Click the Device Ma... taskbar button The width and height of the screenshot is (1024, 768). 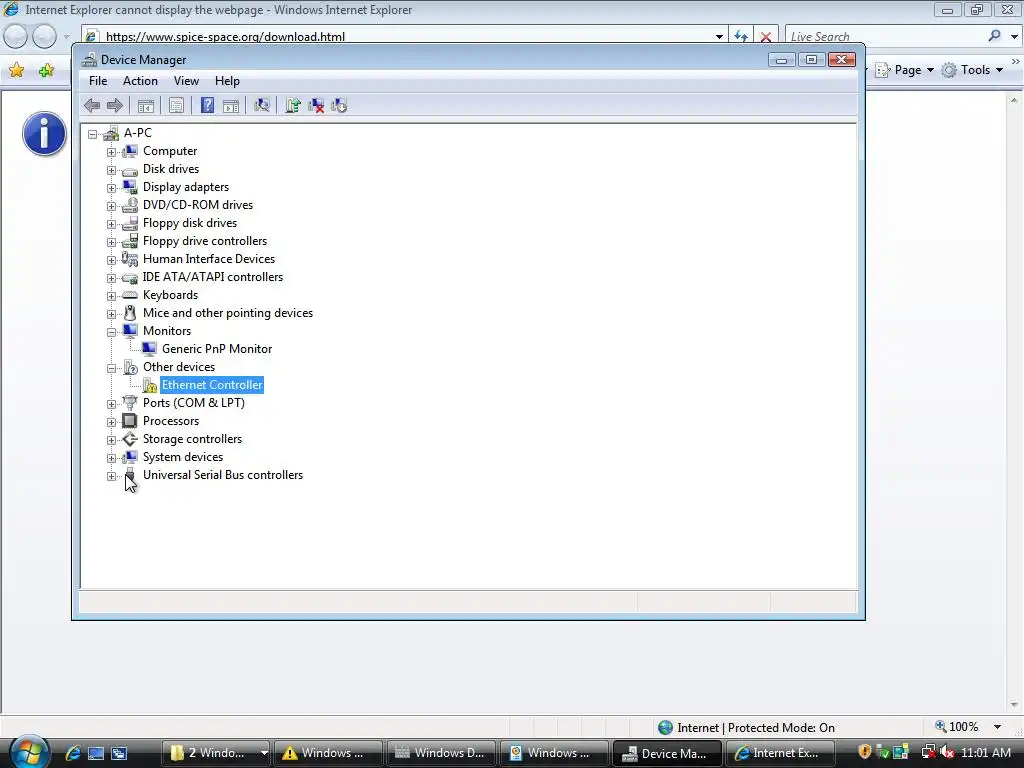pyautogui.click(x=667, y=753)
